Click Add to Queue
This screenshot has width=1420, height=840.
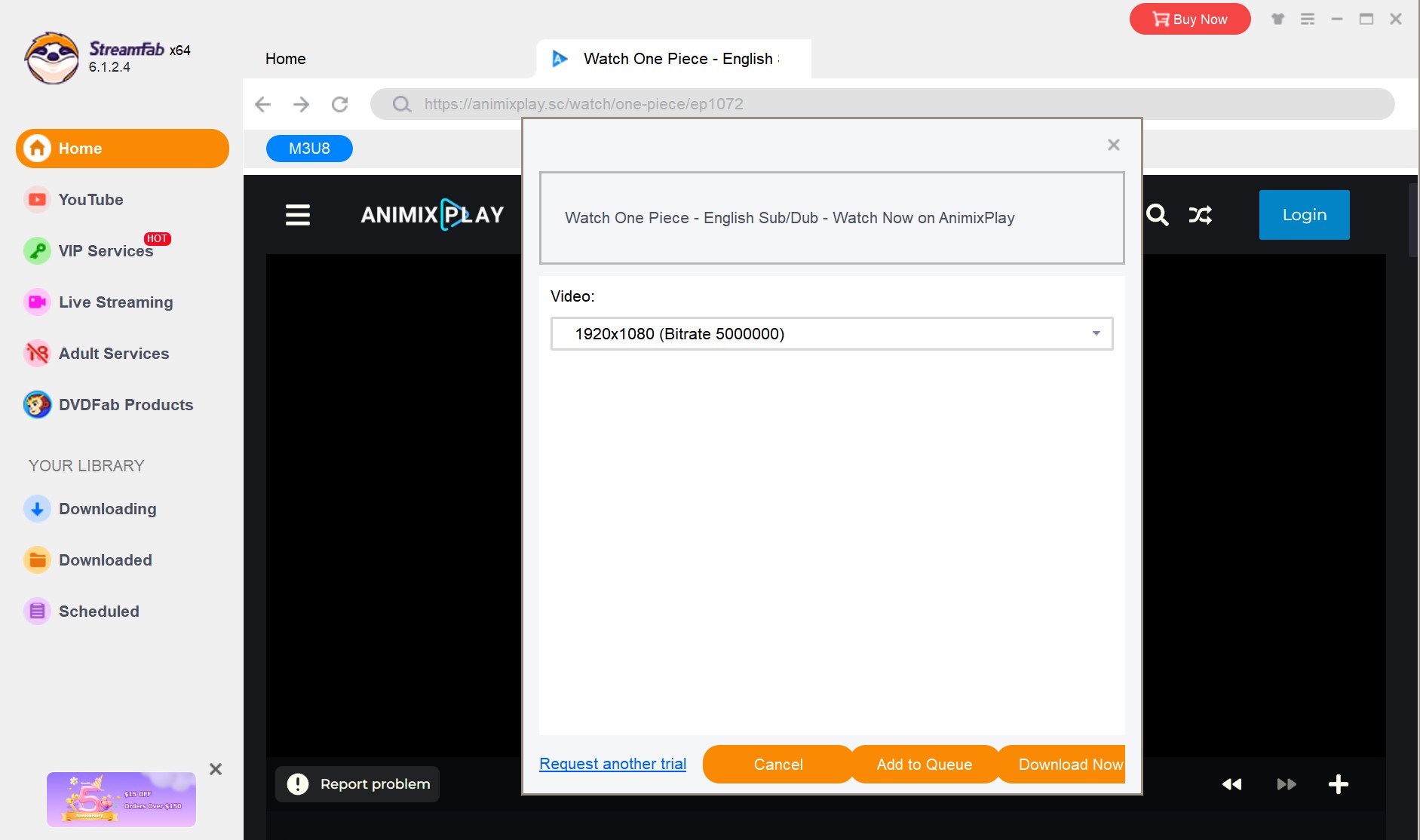coord(925,765)
